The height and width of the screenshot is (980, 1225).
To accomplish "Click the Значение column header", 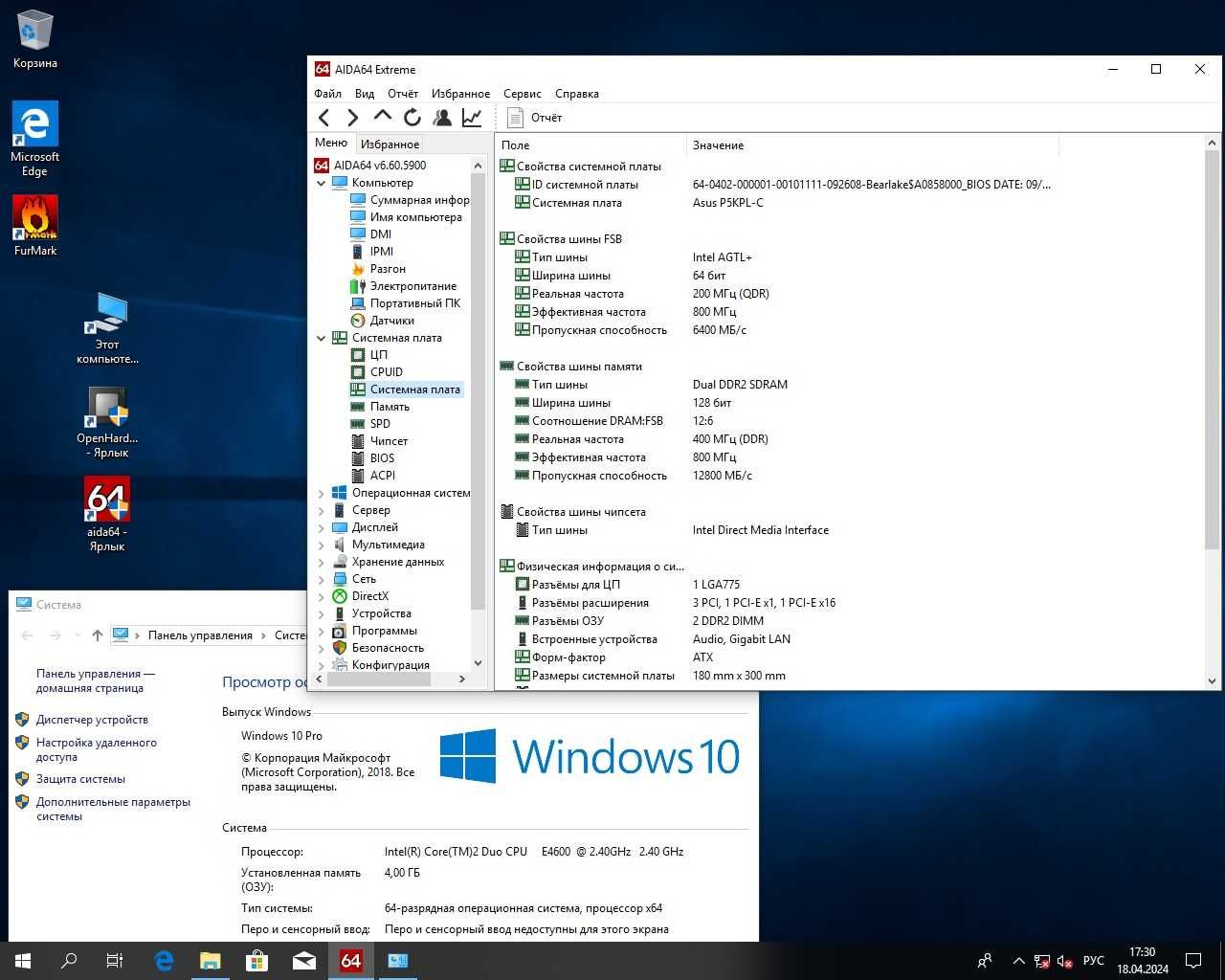I will point(873,145).
